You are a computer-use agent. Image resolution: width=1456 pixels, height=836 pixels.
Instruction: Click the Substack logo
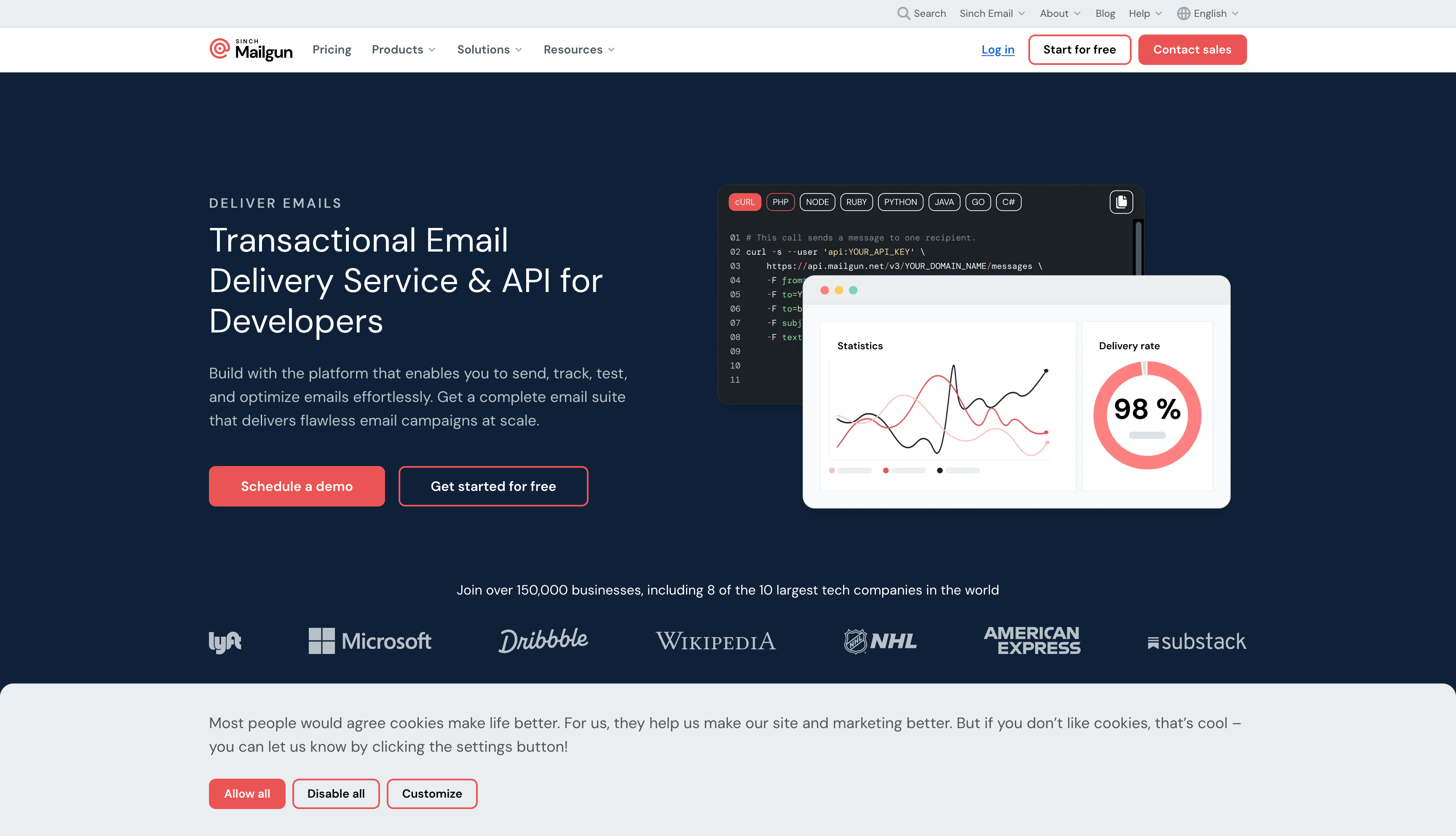1196,641
